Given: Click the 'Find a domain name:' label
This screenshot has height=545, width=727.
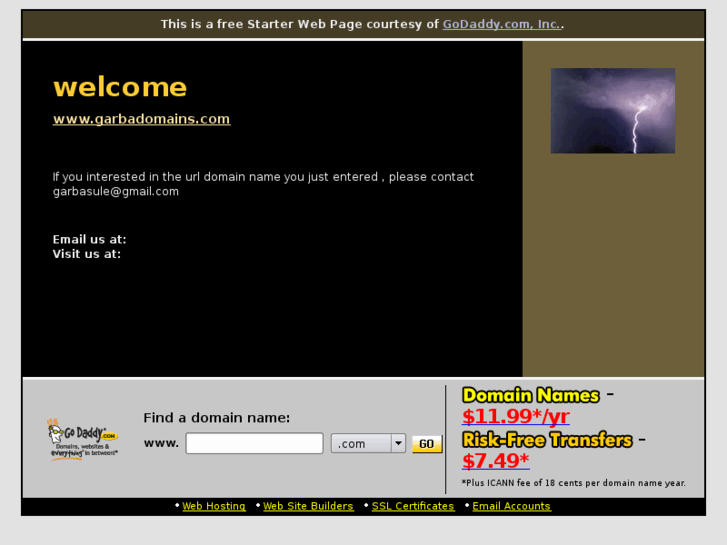Looking at the screenshot, I should pyautogui.click(x=217, y=417).
